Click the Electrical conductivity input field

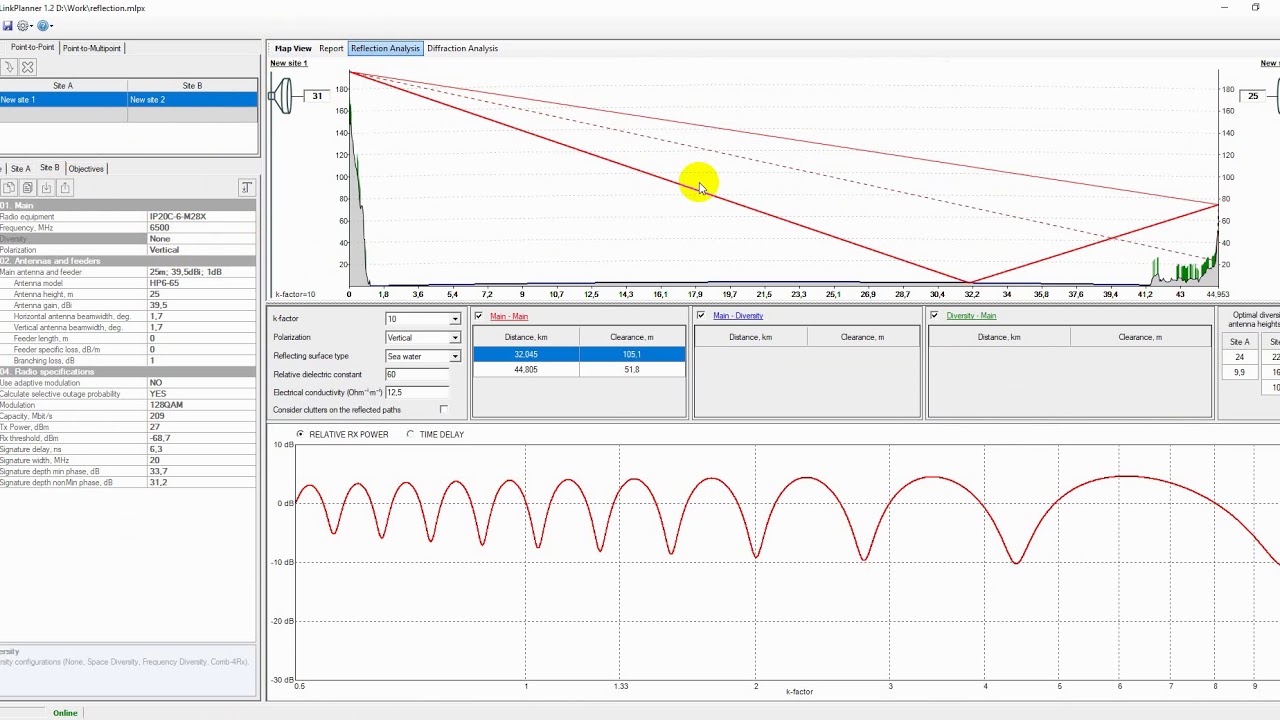[417, 392]
